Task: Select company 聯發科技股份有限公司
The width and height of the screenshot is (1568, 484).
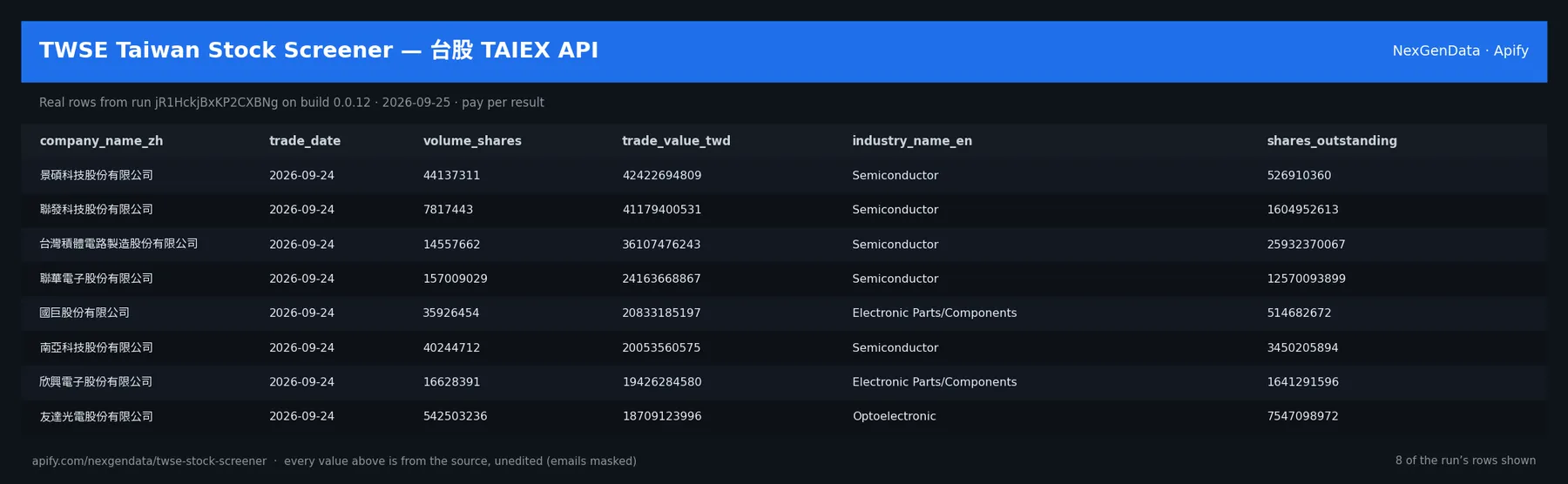Action: [96, 210]
